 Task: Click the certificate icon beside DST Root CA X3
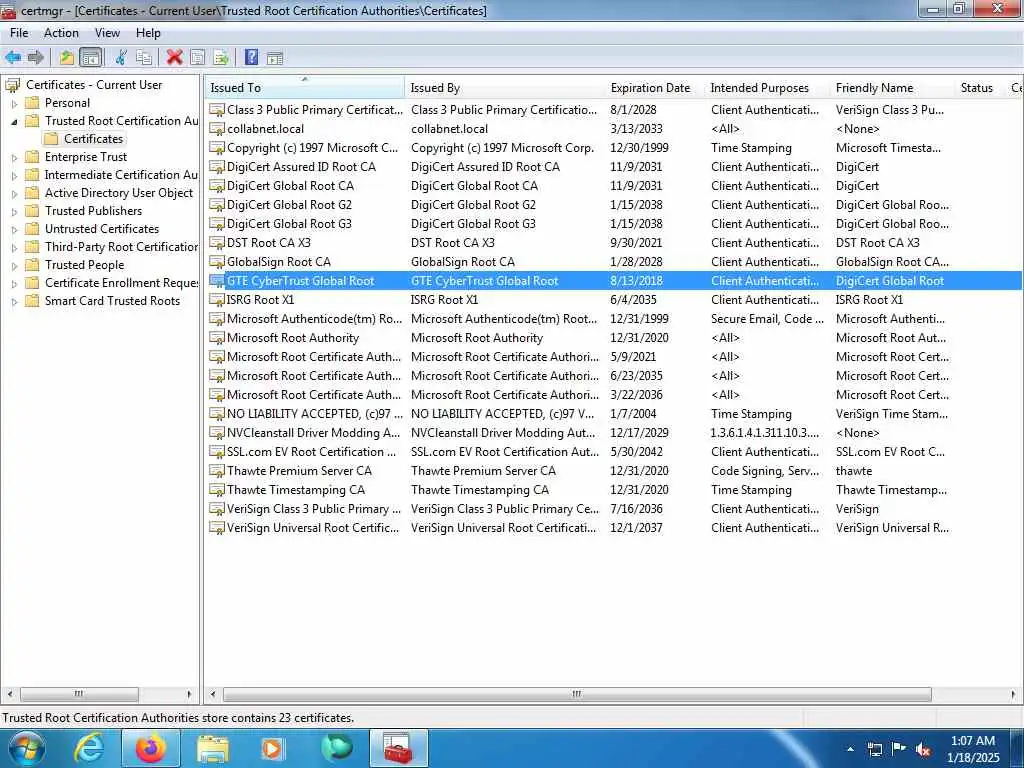(x=217, y=243)
